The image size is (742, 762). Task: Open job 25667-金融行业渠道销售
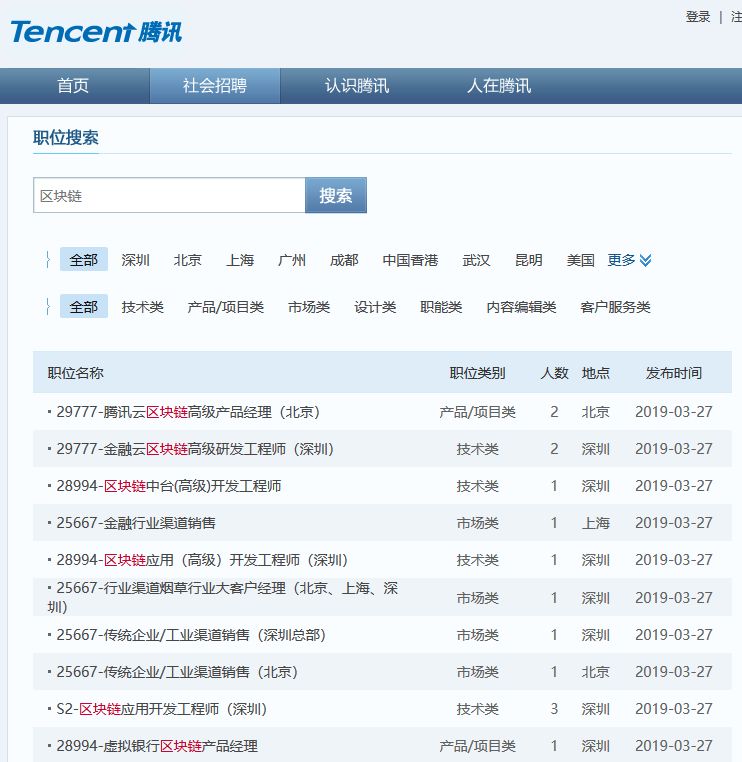tap(136, 523)
